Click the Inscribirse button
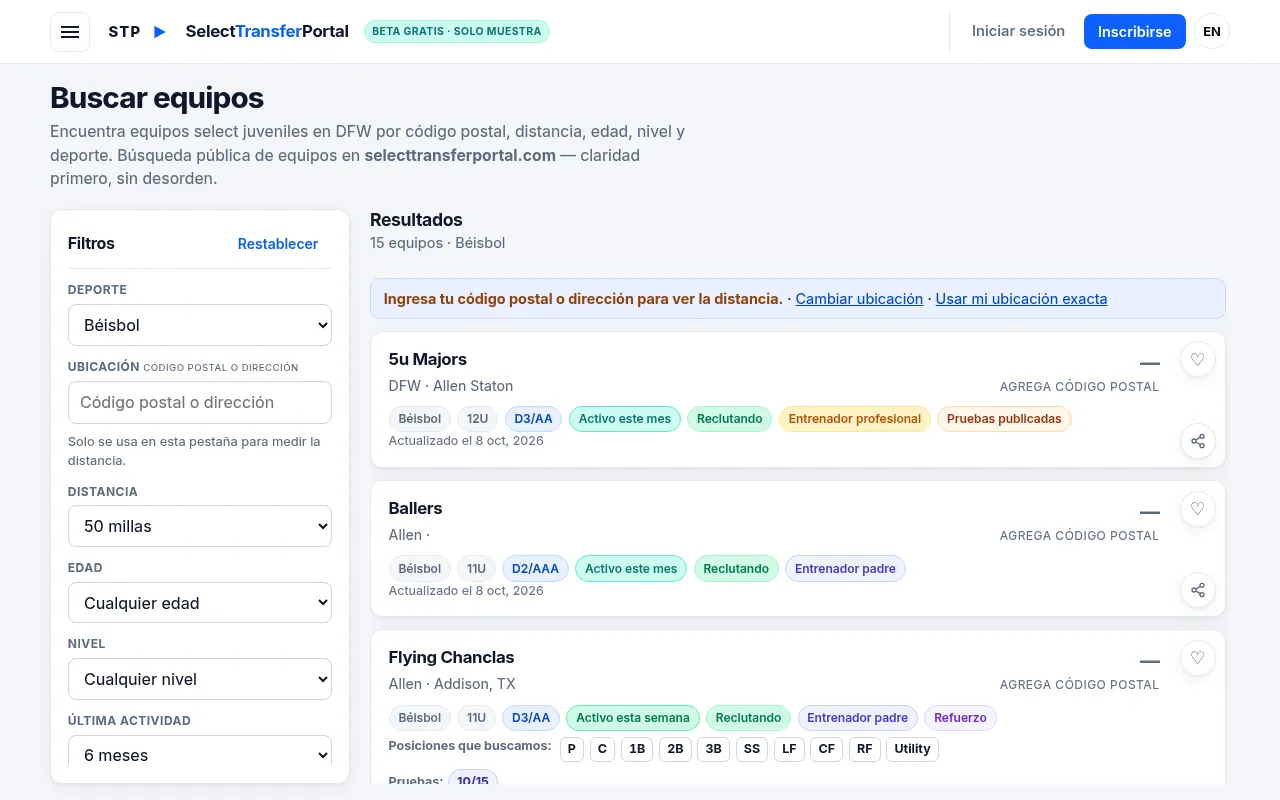This screenshot has width=1280, height=800. [x=1134, y=31]
